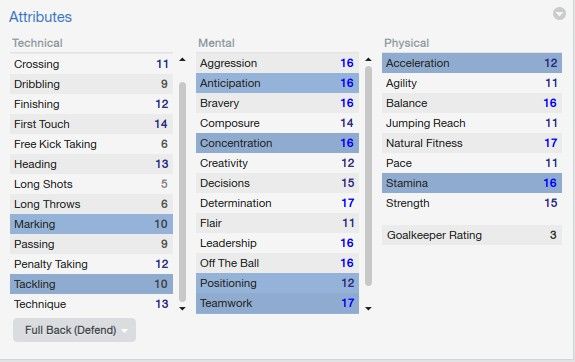Select the Concentration attribute row
575x362 pixels.
[277, 143]
